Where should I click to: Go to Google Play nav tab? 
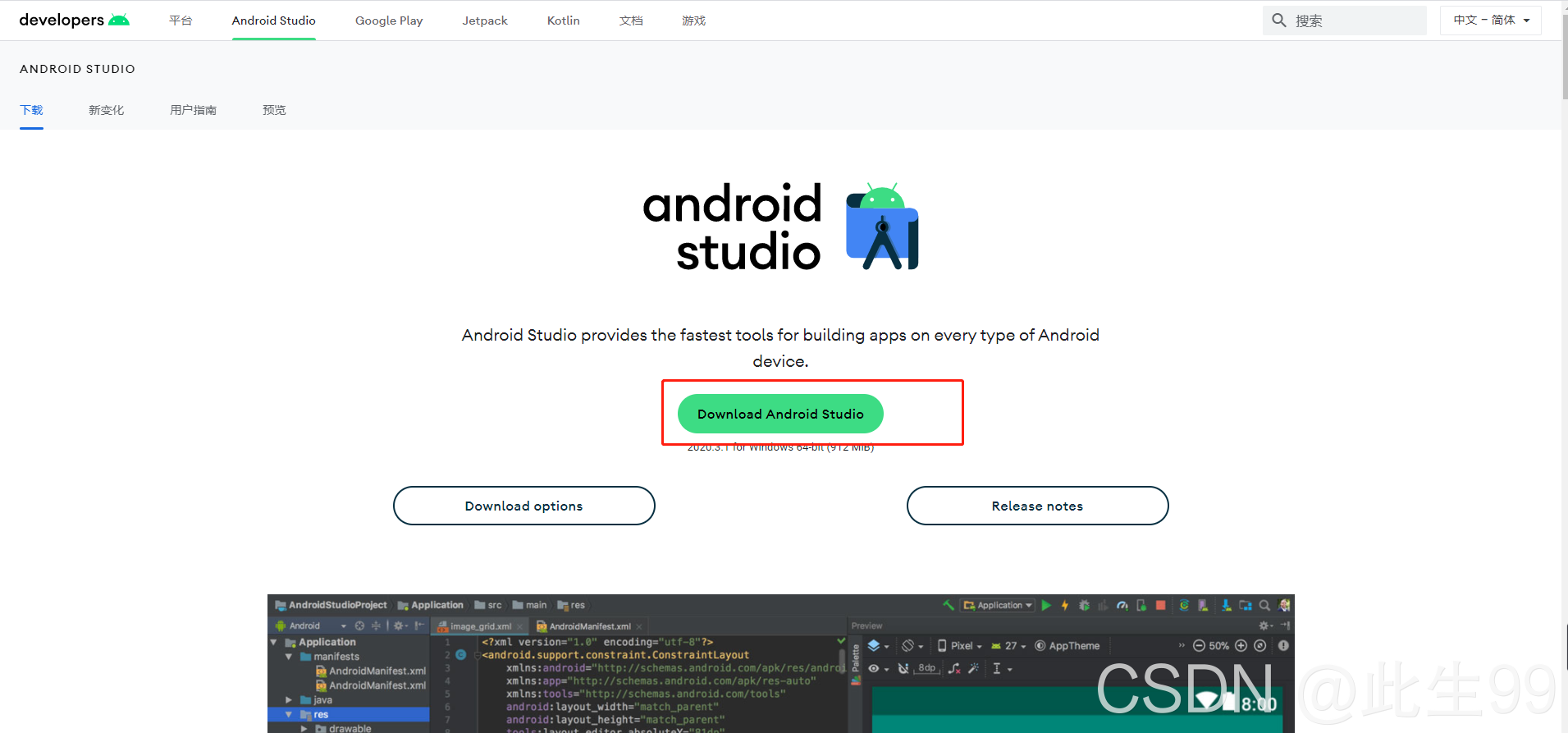tap(389, 21)
